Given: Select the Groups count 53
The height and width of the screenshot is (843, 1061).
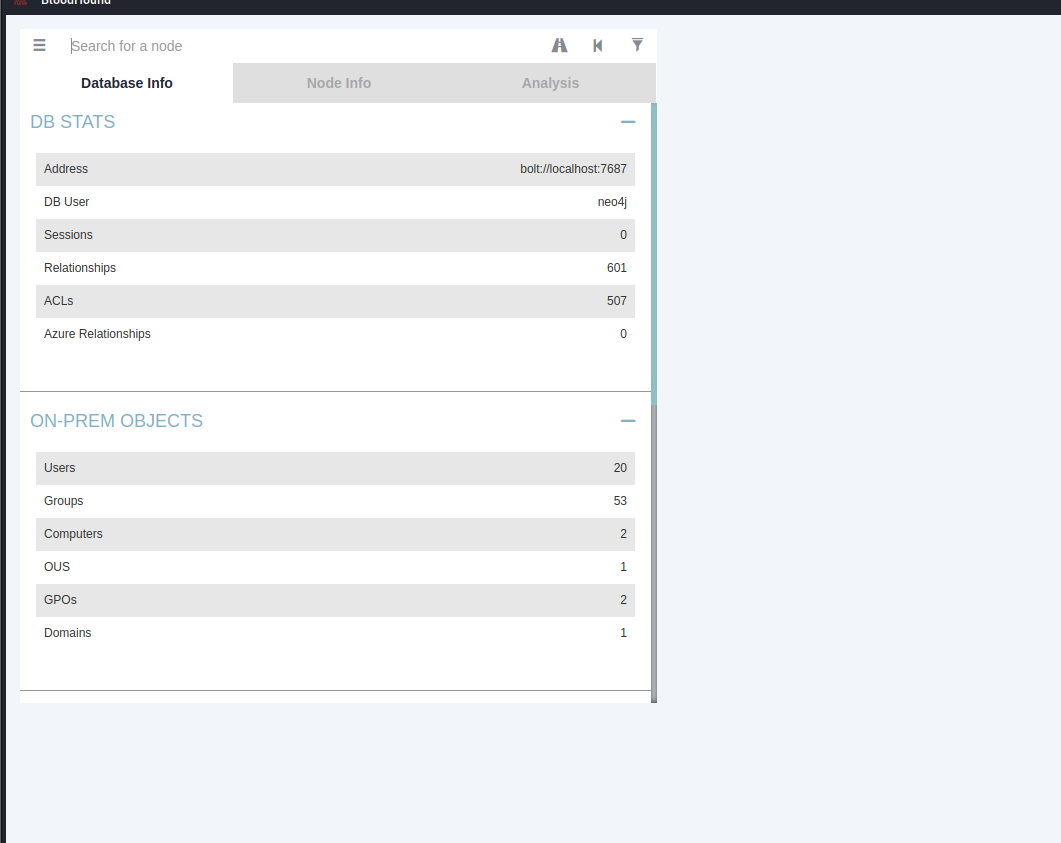Looking at the screenshot, I should (620, 501).
